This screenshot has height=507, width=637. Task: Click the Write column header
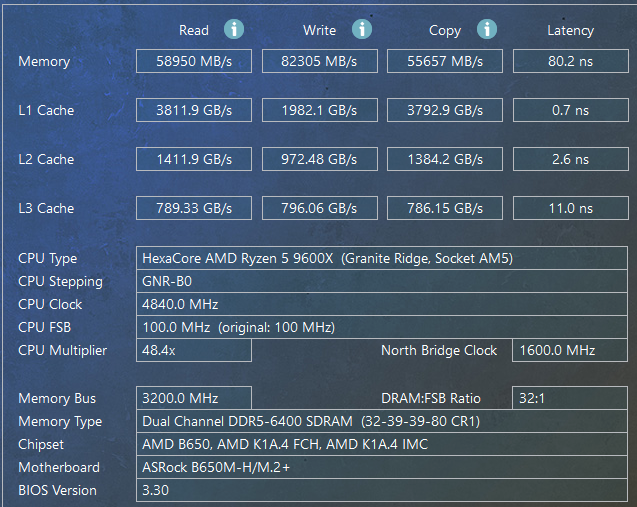tap(319, 30)
